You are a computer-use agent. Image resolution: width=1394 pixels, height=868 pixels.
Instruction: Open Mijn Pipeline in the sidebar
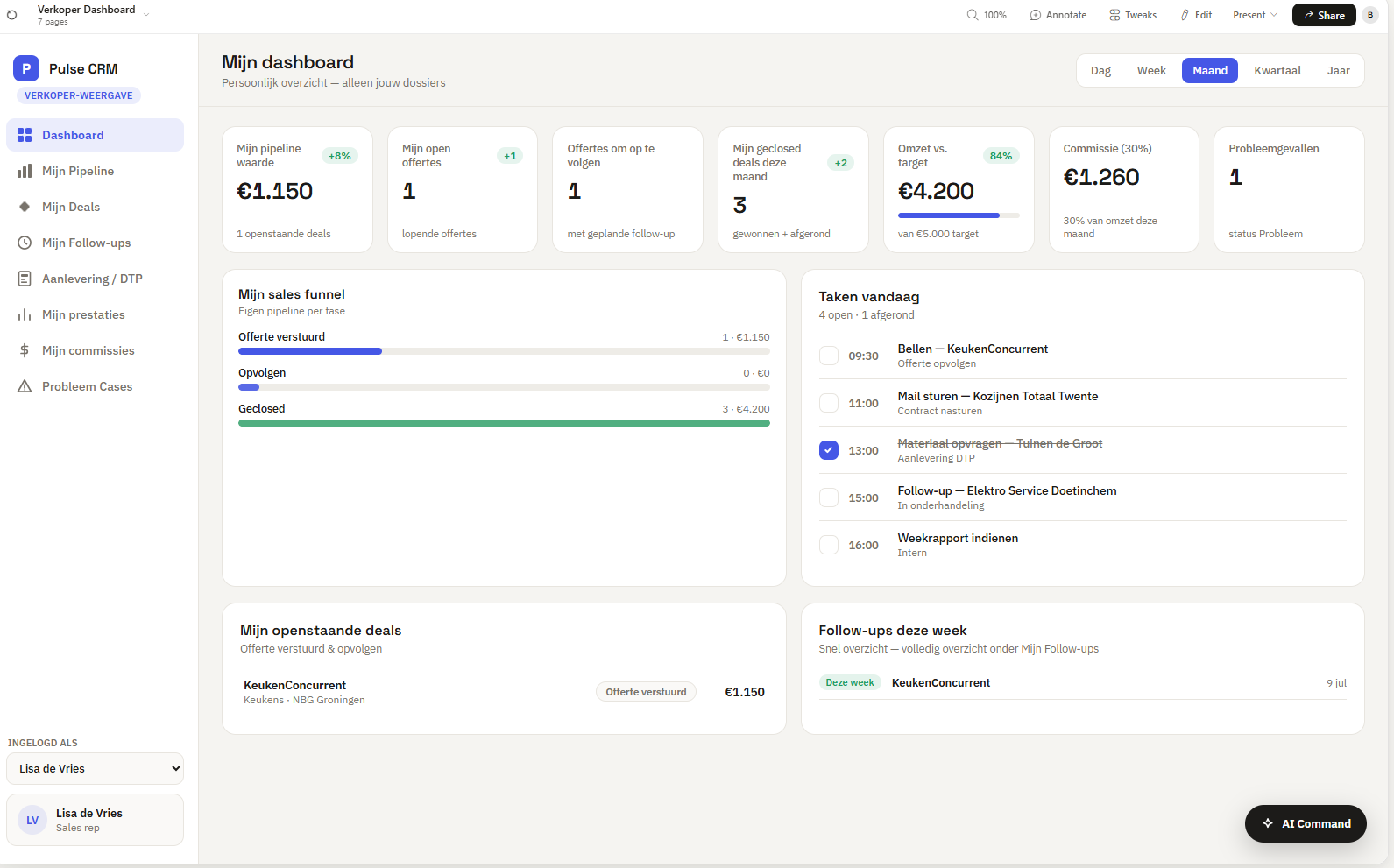click(96, 171)
